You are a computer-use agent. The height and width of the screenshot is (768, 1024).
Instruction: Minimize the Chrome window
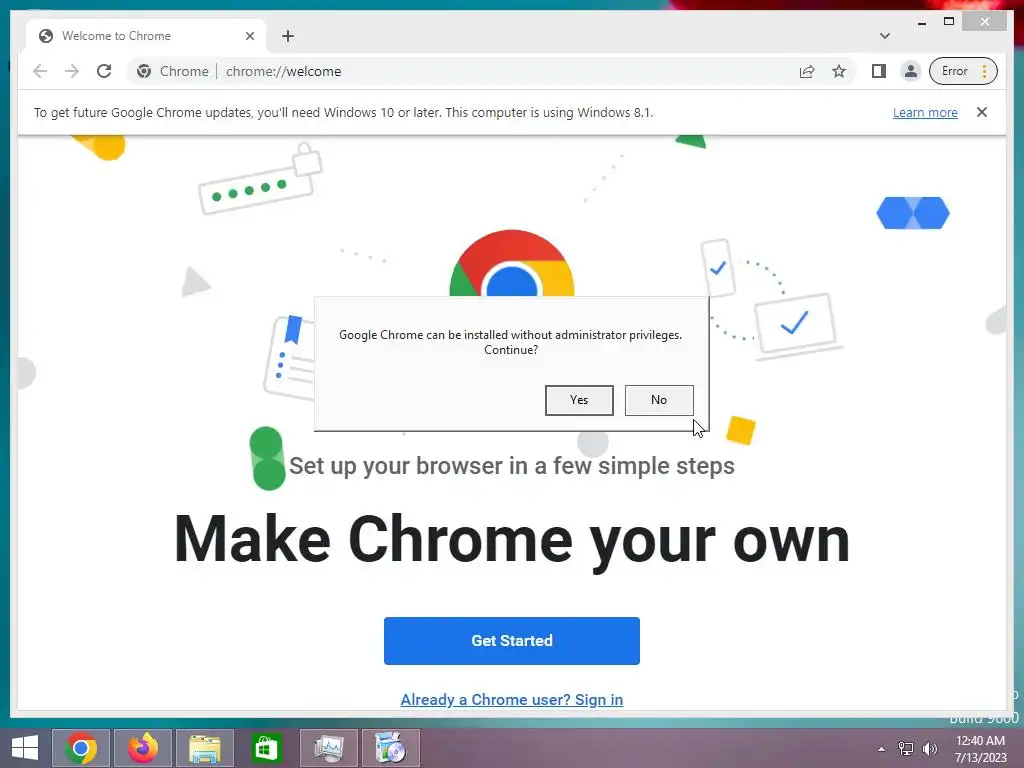(922, 22)
